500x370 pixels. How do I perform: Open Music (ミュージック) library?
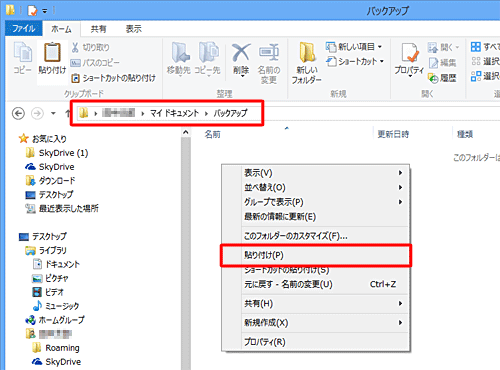click(56, 306)
